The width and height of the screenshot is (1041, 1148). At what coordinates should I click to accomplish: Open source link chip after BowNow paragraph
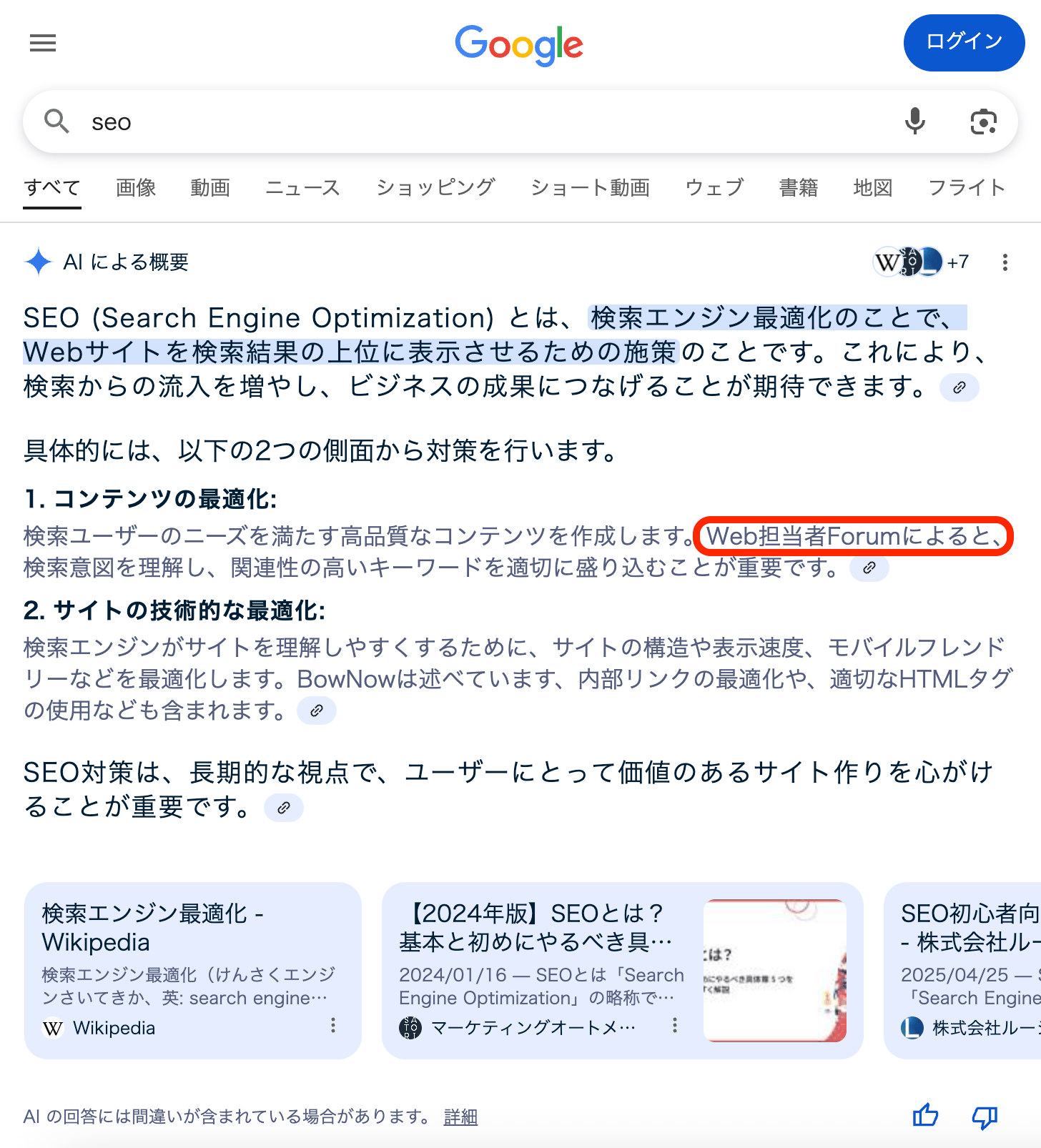click(317, 711)
